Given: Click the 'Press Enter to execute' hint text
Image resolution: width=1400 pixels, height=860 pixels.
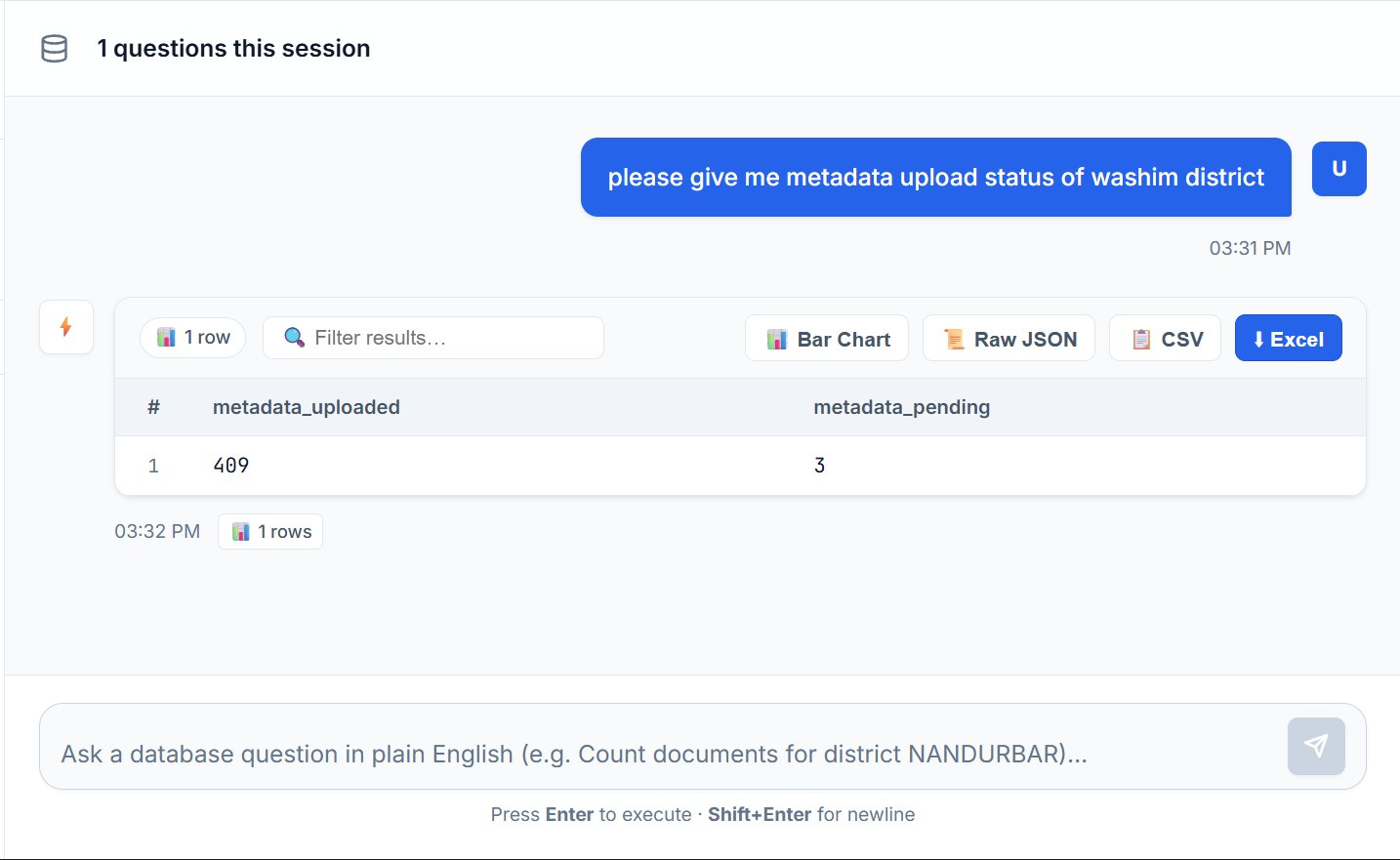Looking at the screenshot, I should (703, 814).
